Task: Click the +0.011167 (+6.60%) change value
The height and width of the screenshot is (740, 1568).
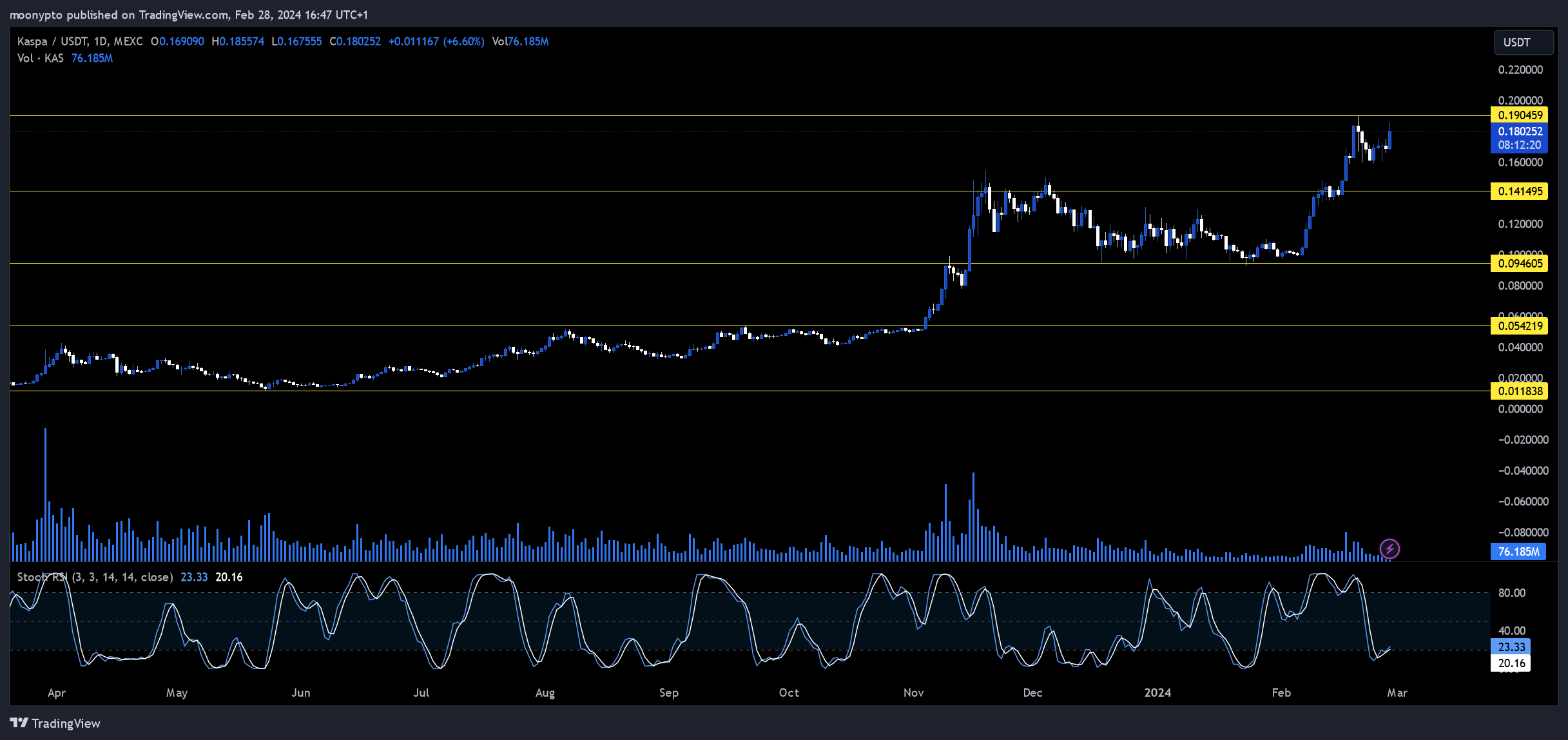Action: click(x=436, y=41)
